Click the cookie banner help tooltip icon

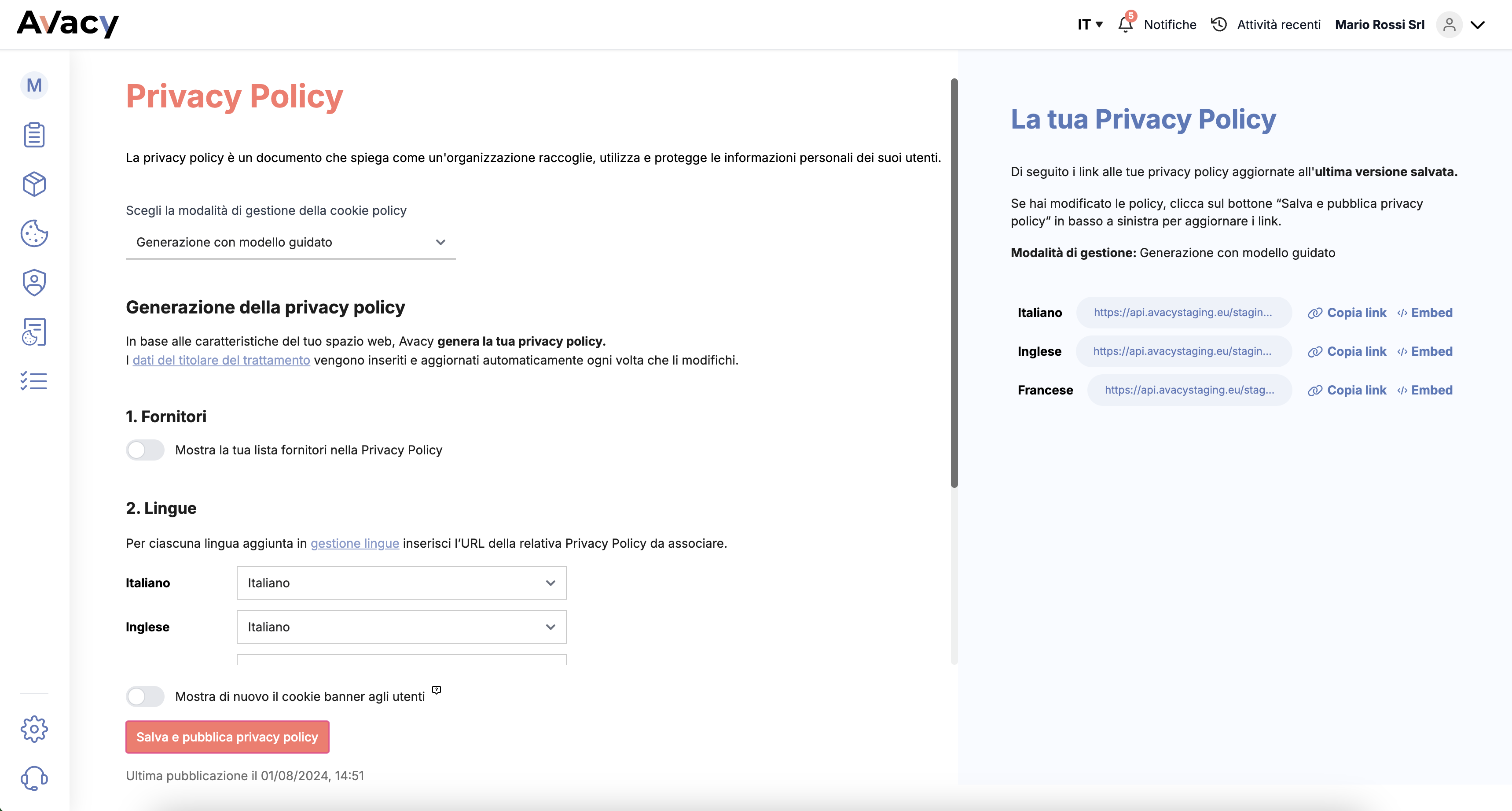coord(436,690)
